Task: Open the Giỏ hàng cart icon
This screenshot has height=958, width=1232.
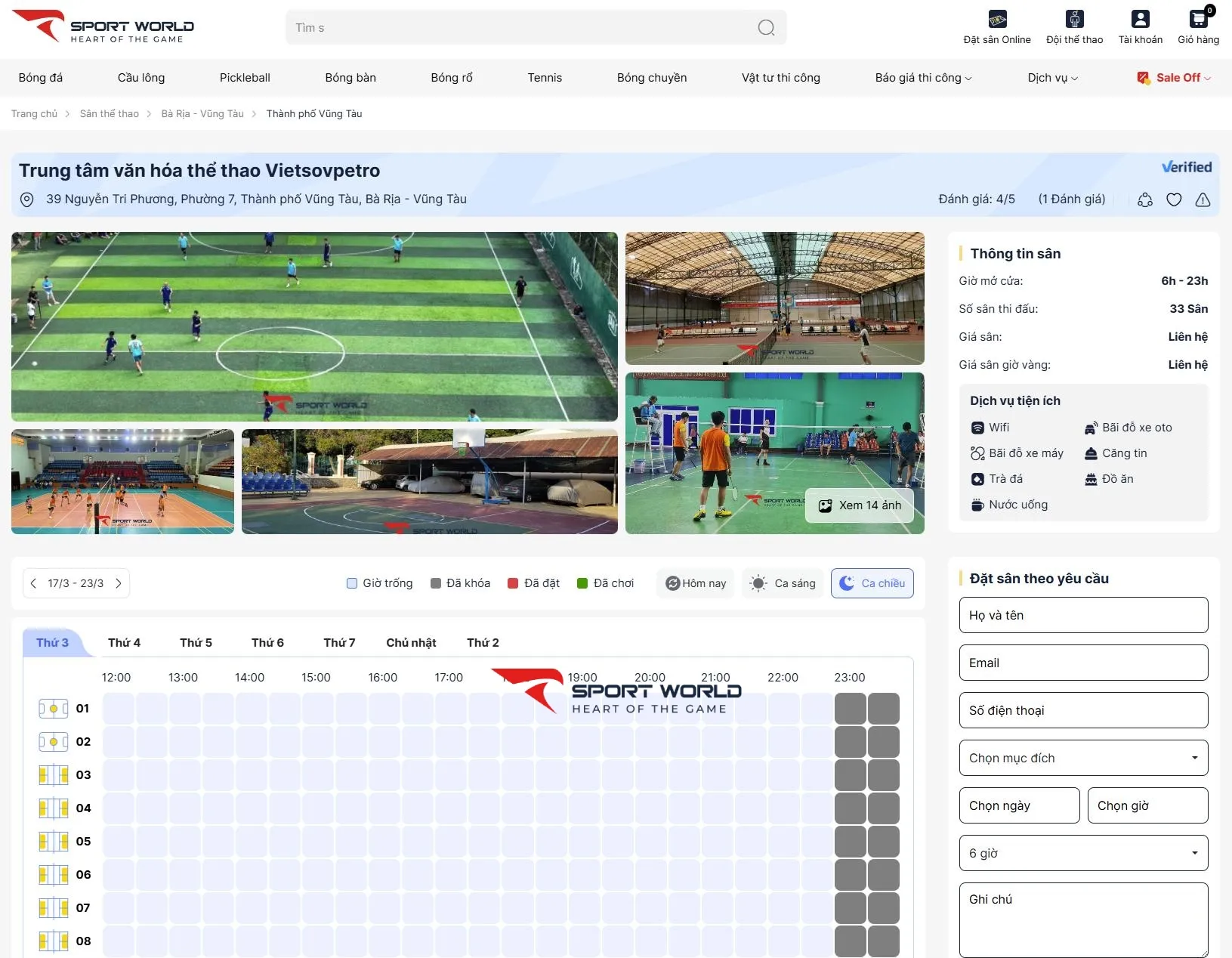Action: click(1198, 20)
